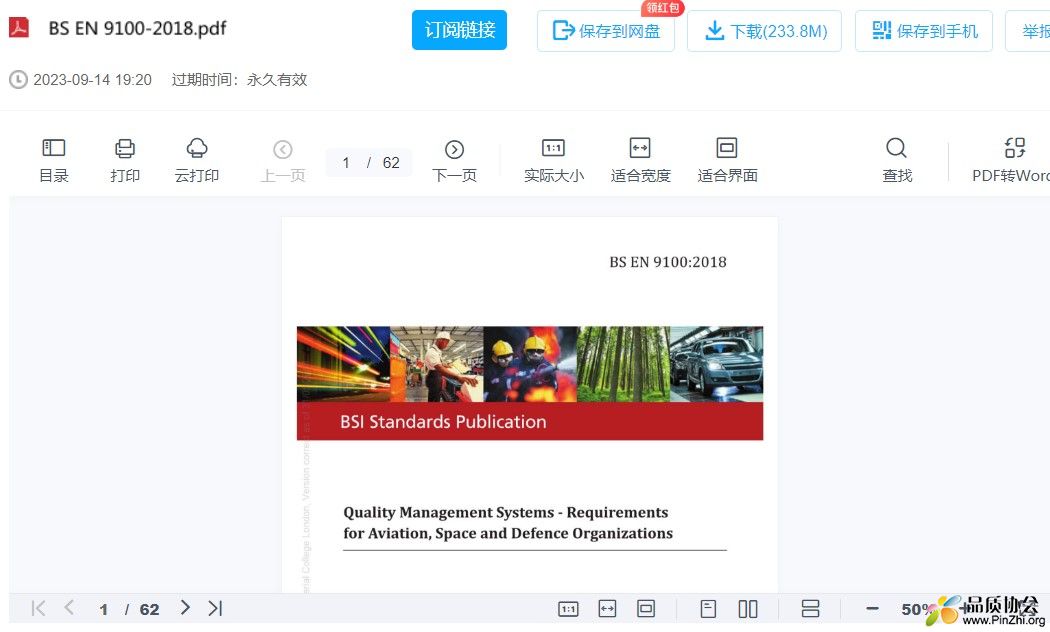Click the 领红包 red badge
Screen dimensions: 1050x632
[662, 8]
